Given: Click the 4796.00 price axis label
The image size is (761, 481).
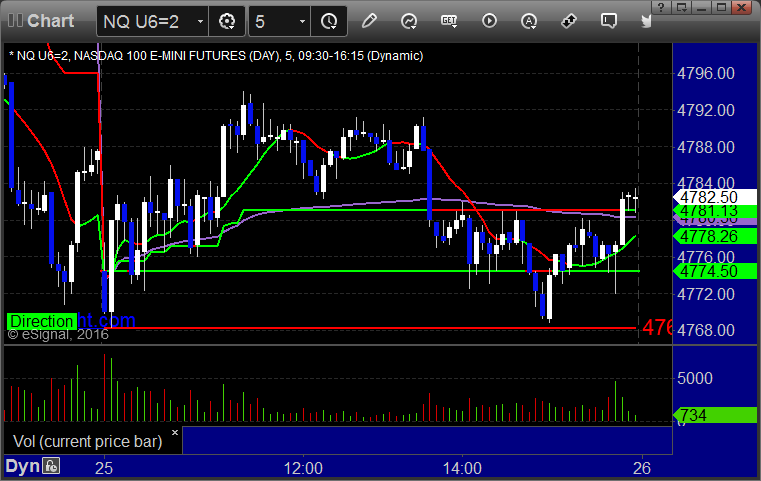Looking at the screenshot, I should 706,73.
